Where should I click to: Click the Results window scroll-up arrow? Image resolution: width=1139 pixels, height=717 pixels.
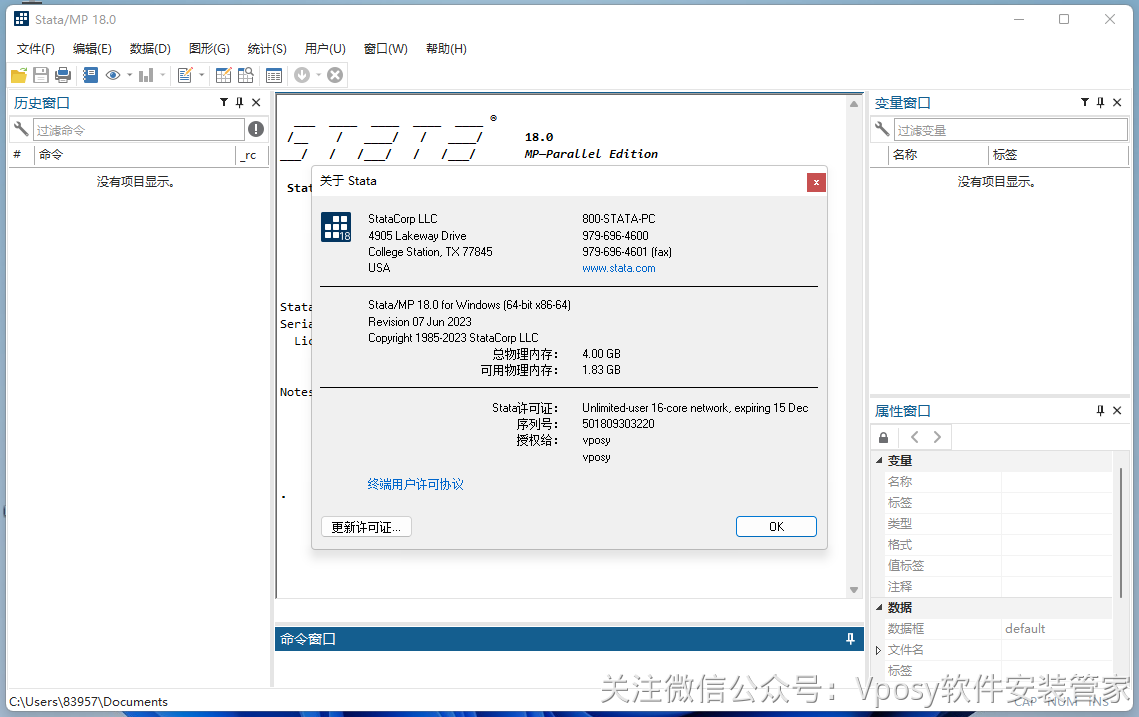click(854, 105)
